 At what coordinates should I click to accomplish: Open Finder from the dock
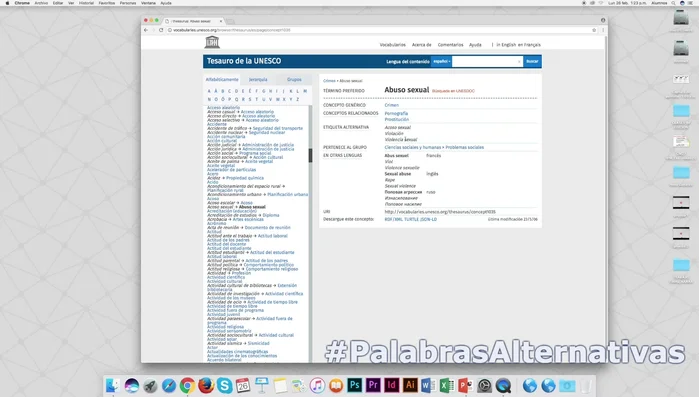113,385
